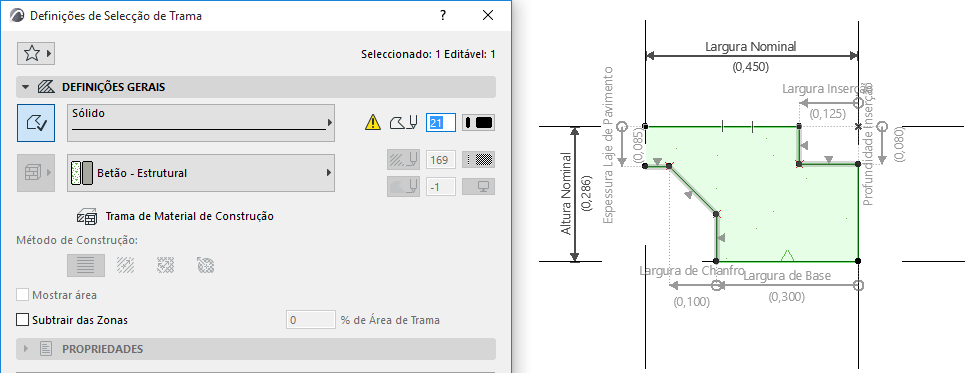The height and width of the screenshot is (373, 978).
Task: Click the Profundidade Inserção label
Action: click(x=868, y=145)
